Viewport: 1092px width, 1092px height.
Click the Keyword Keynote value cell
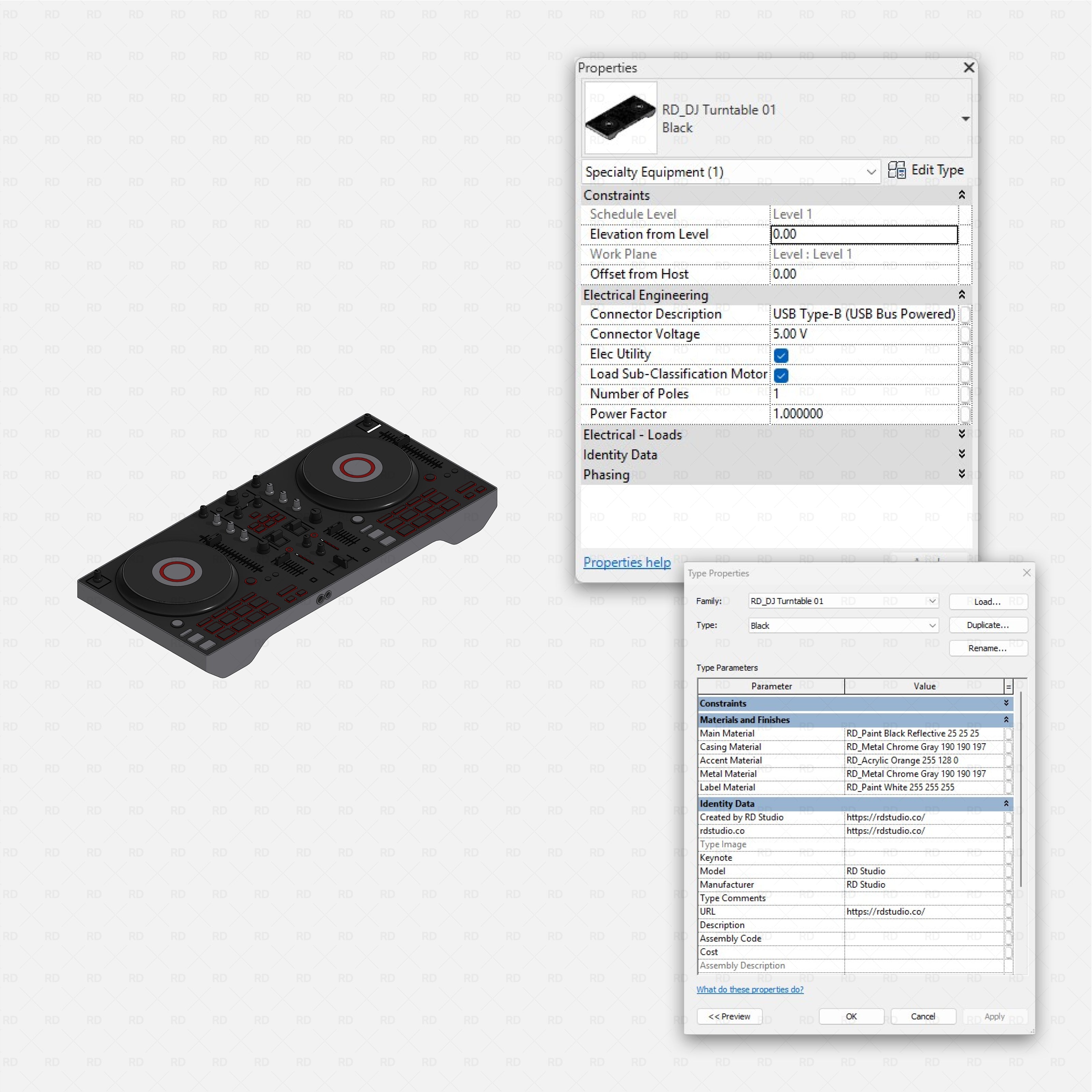coord(923,858)
